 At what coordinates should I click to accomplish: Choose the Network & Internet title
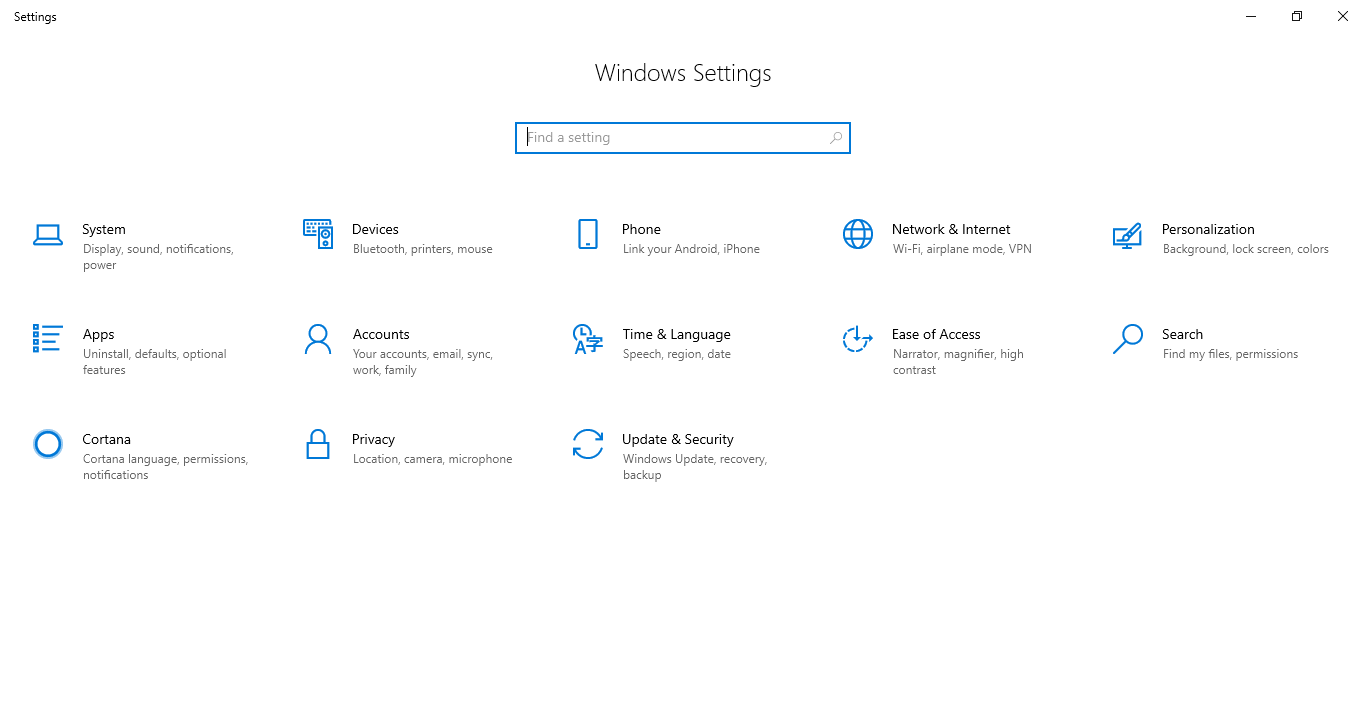click(x=951, y=229)
